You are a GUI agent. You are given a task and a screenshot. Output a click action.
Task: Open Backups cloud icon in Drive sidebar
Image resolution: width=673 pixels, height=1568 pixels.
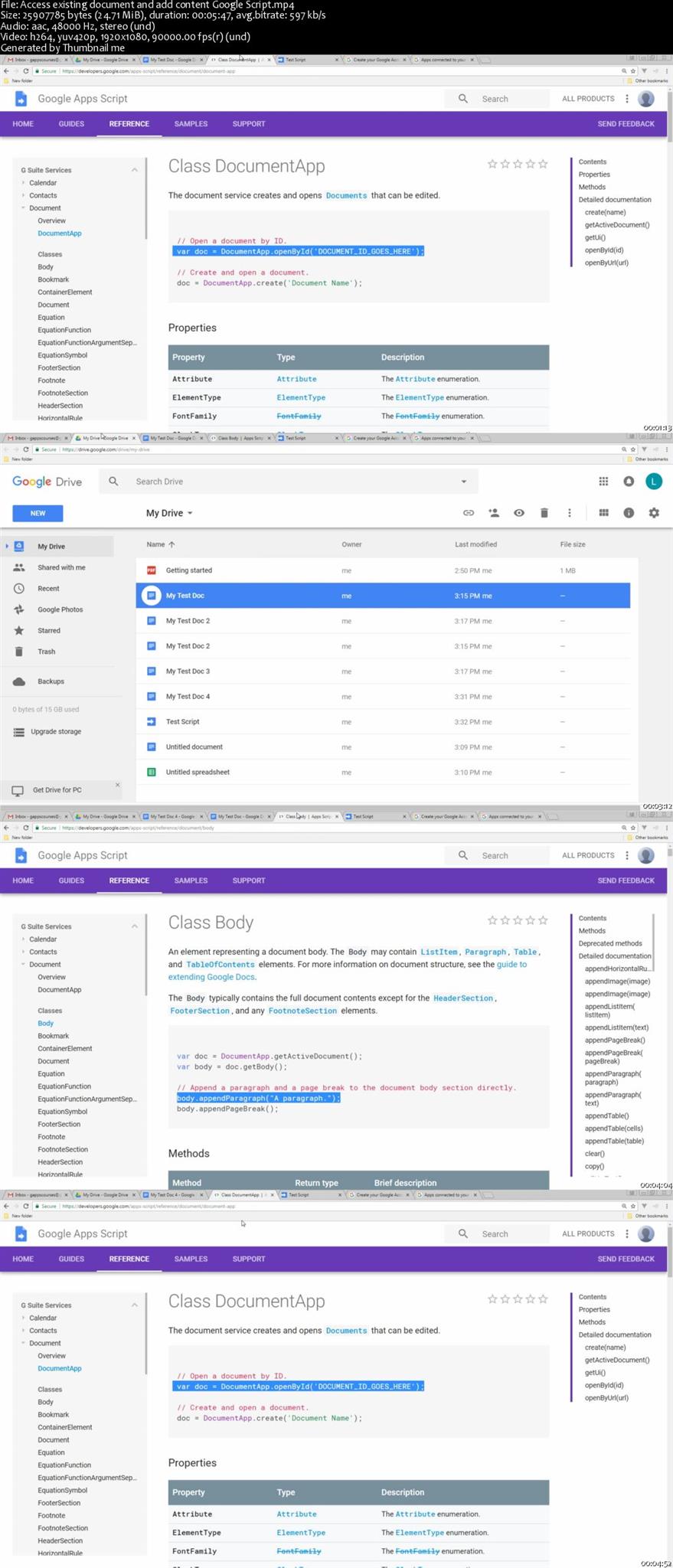click(19, 681)
